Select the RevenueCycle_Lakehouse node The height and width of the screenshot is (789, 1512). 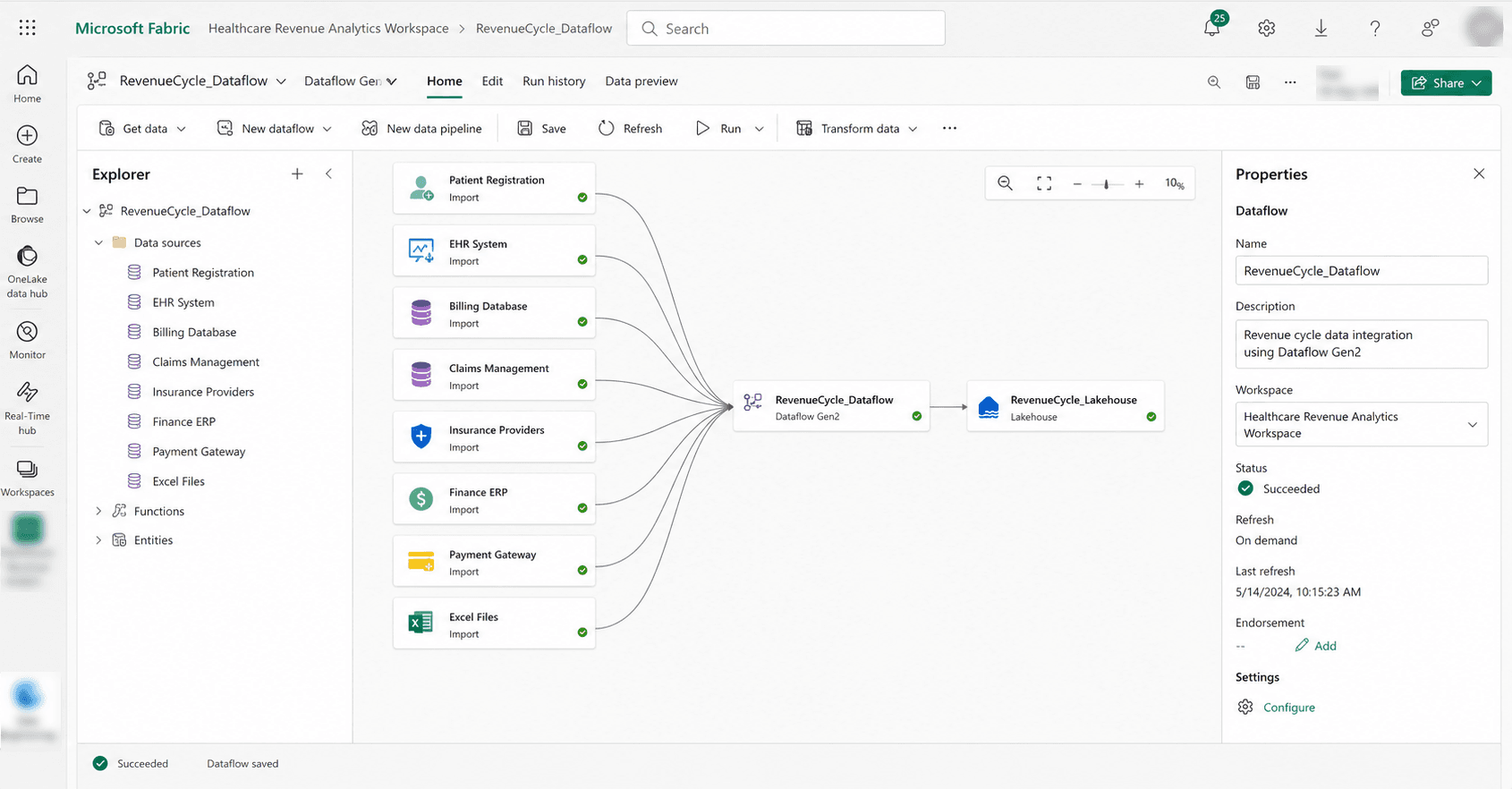click(1066, 407)
